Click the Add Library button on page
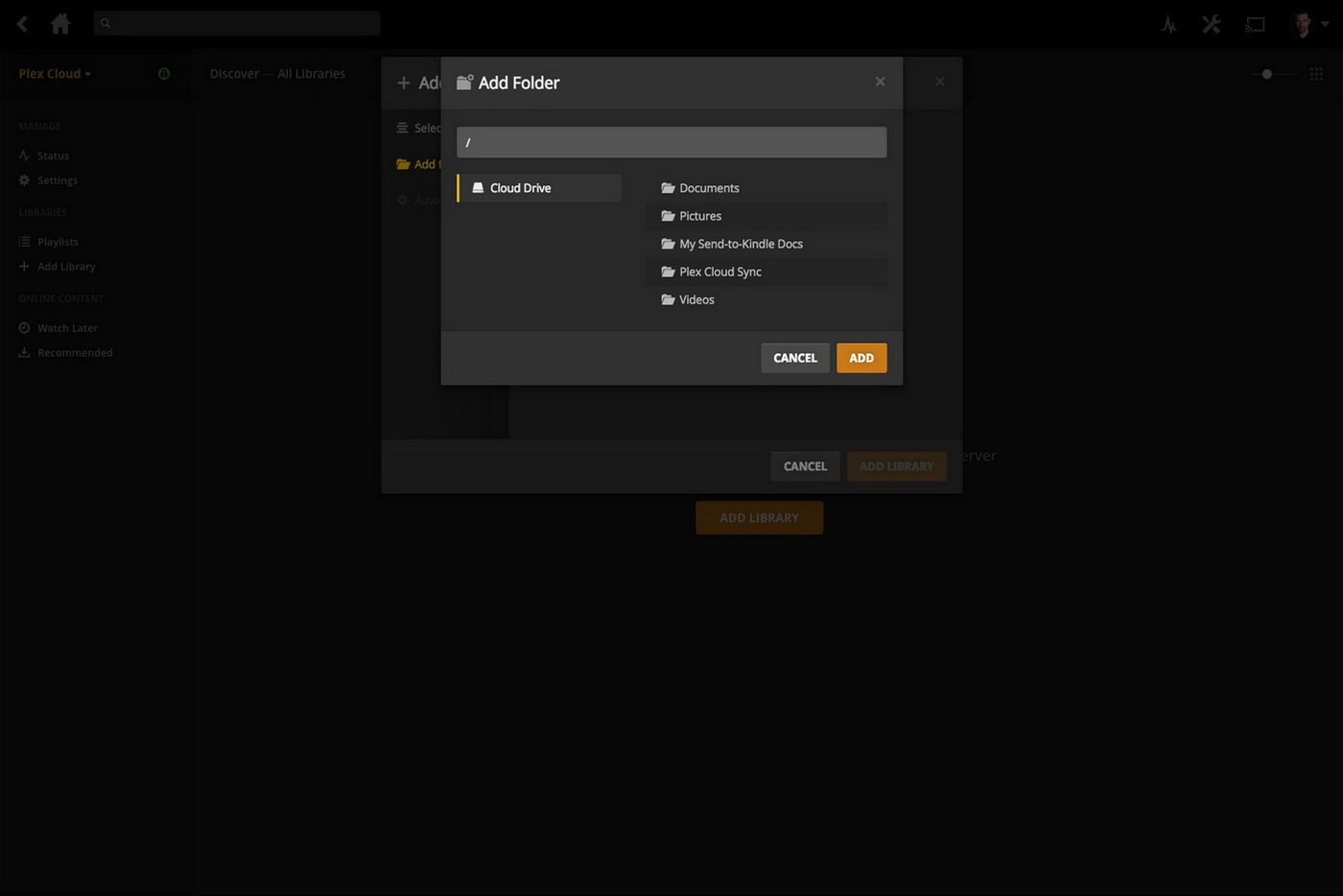Image resolution: width=1343 pixels, height=896 pixels. pos(759,518)
